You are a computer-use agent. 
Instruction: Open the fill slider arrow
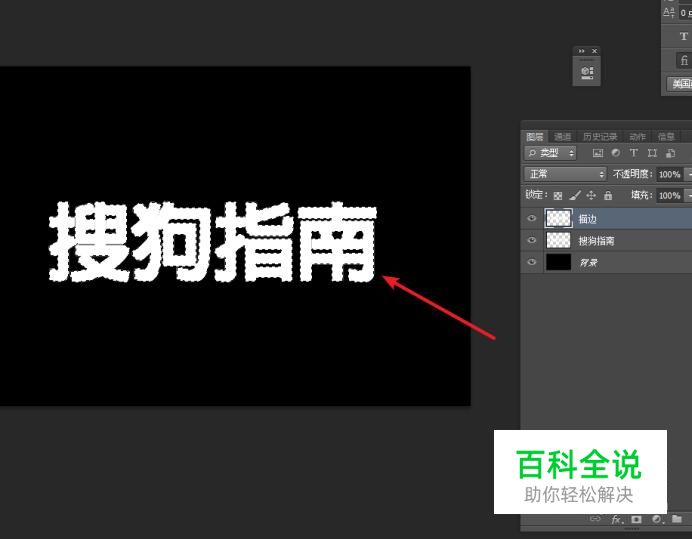click(x=688, y=195)
